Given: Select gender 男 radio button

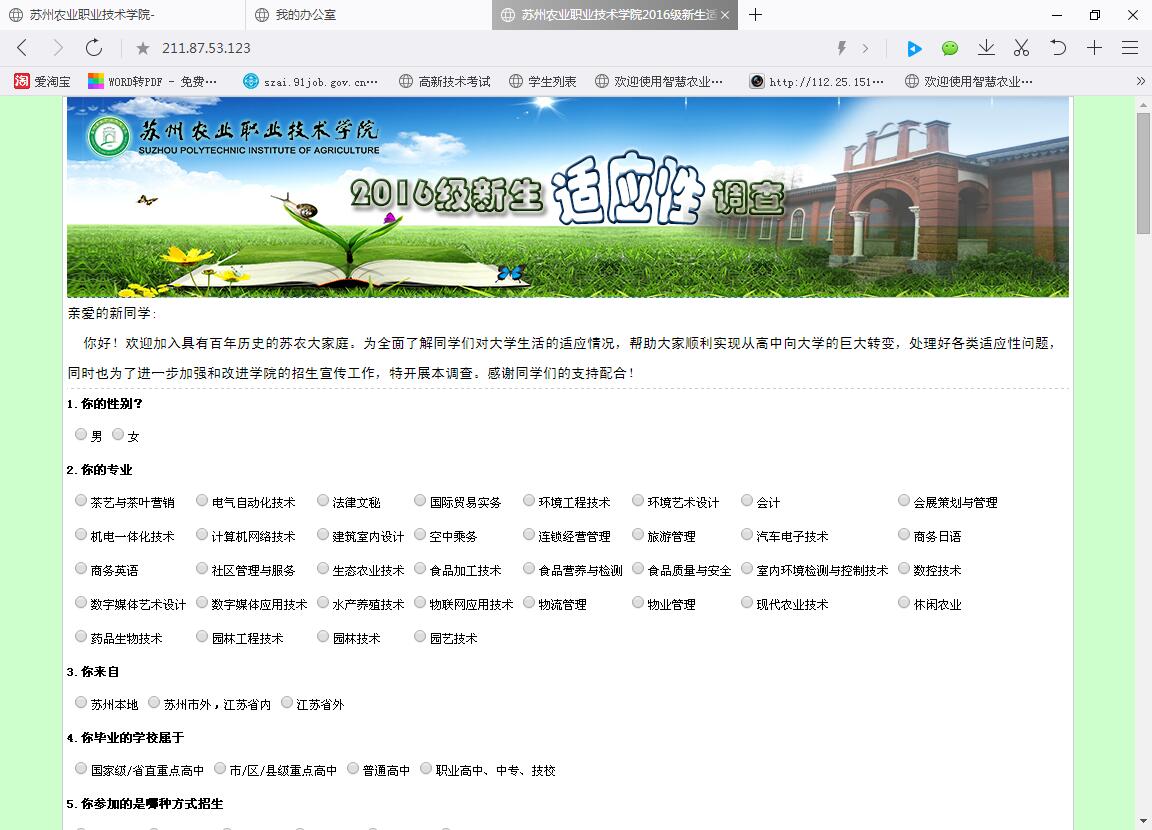Looking at the screenshot, I should [x=81, y=434].
